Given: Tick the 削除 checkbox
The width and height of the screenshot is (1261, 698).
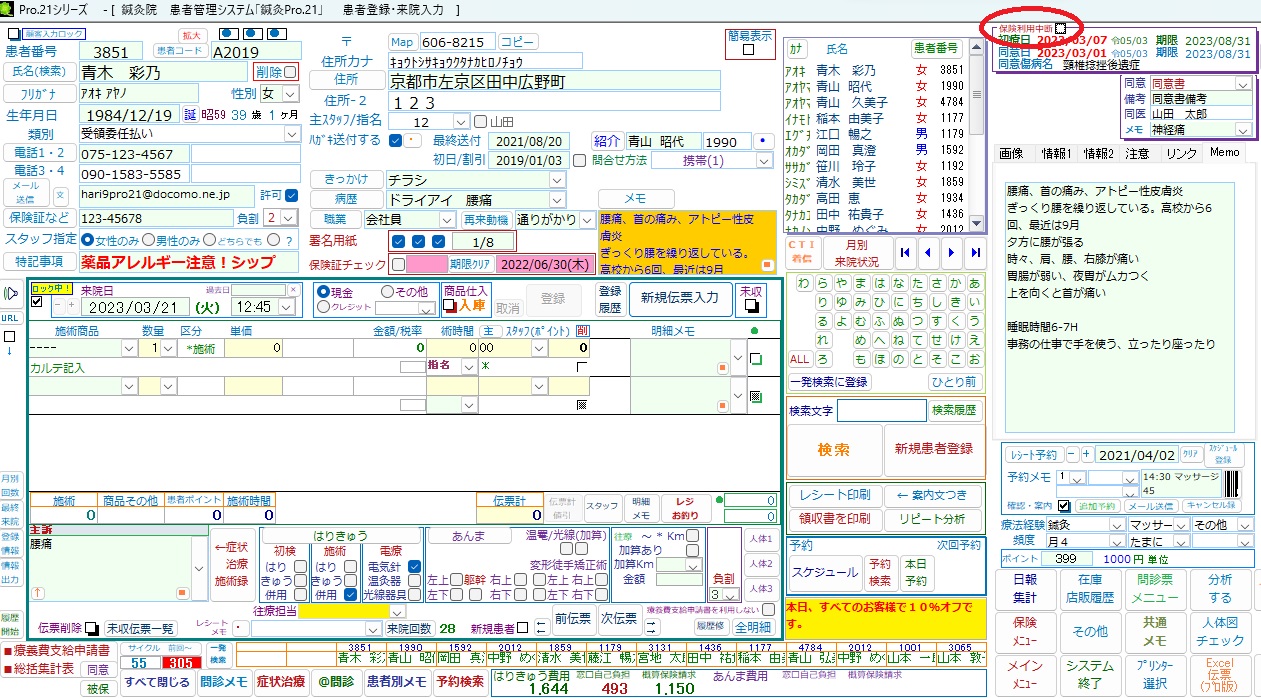Looking at the screenshot, I should [290, 72].
